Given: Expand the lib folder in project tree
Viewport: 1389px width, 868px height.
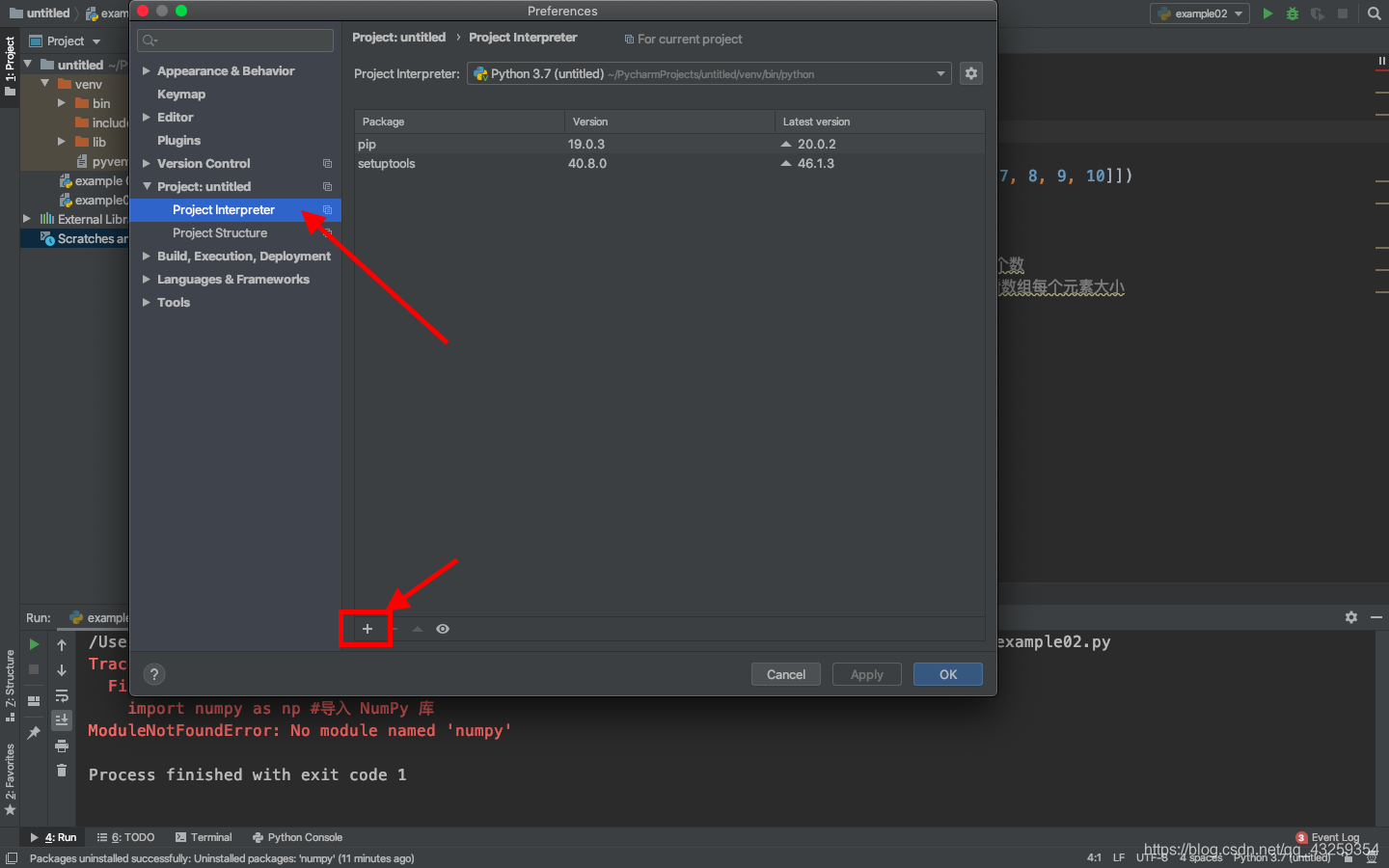Looking at the screenshot, I should click(62, 142).
